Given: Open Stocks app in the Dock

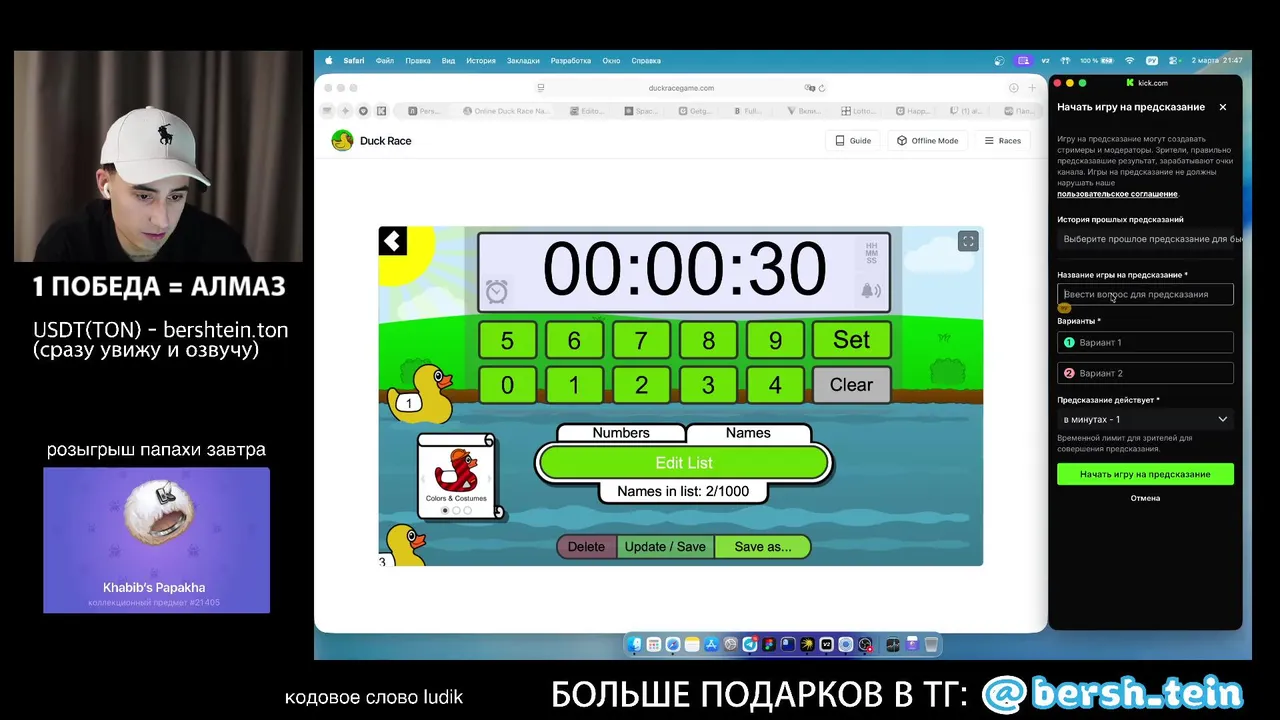Looking at the screenshot, I should [893, 644].
